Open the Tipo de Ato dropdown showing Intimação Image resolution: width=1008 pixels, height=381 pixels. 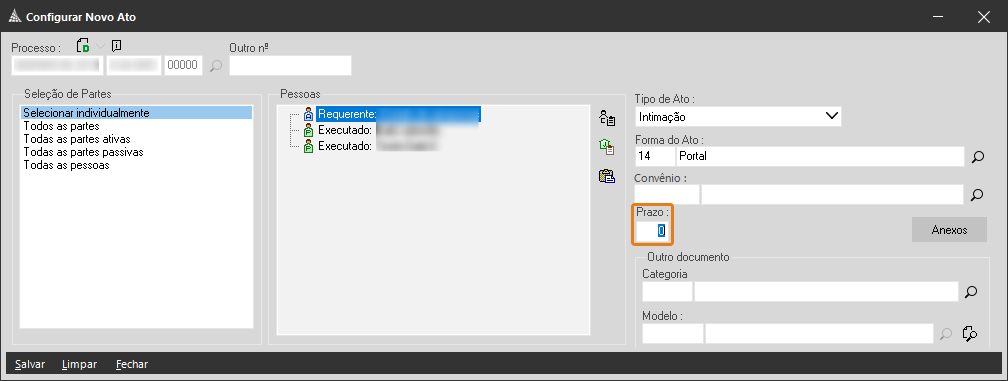[x=738, y=116]
